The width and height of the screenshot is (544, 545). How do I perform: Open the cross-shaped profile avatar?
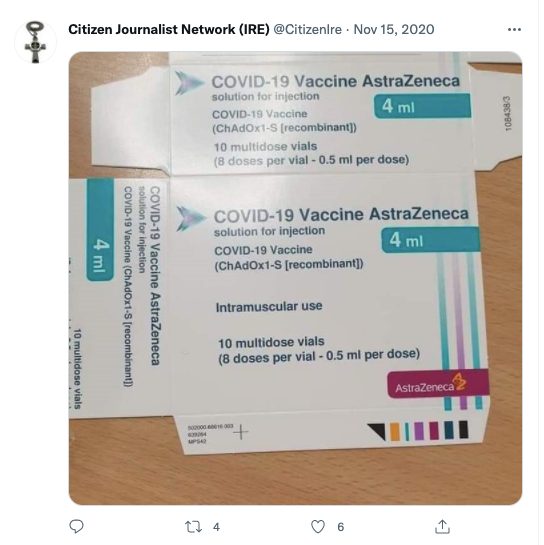pos(35,42)
